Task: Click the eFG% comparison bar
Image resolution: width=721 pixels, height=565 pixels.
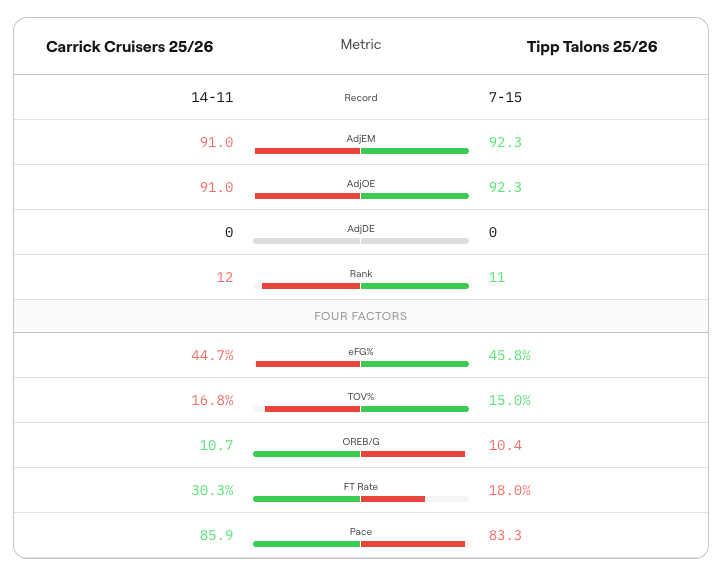Action: point(361,364)
